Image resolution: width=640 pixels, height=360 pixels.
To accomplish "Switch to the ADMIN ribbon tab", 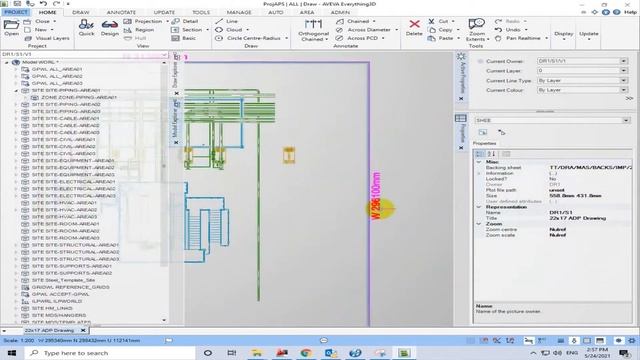I will [x=340, y=12].
